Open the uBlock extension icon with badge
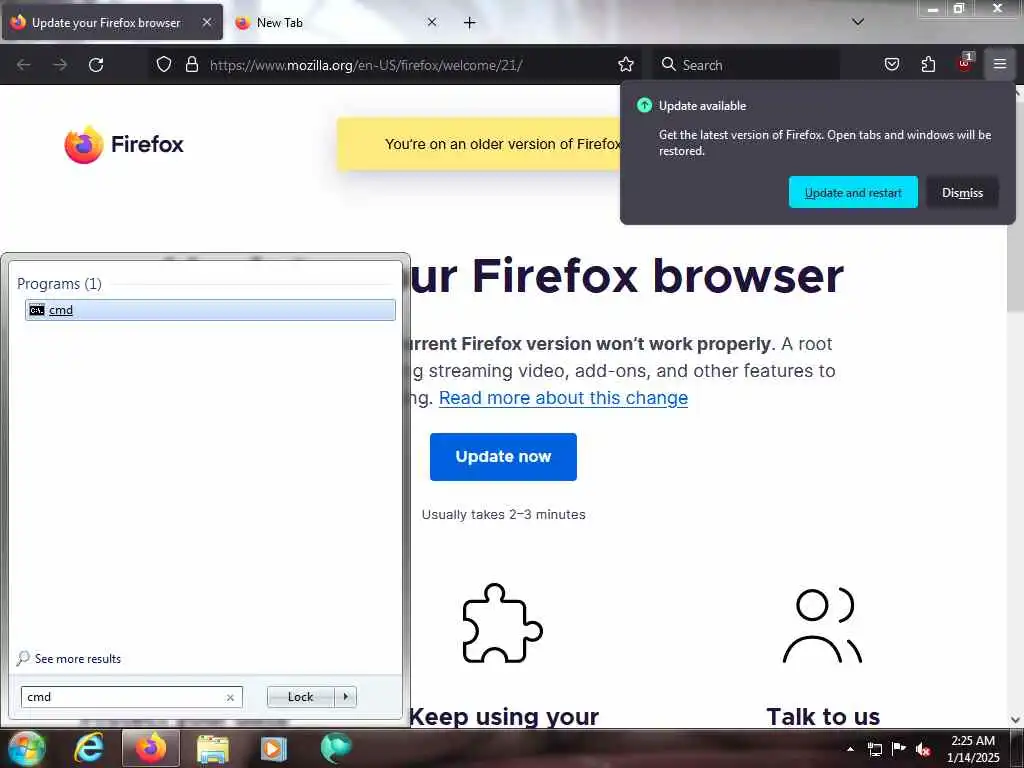1024x768 pixels. coord(965,63)
